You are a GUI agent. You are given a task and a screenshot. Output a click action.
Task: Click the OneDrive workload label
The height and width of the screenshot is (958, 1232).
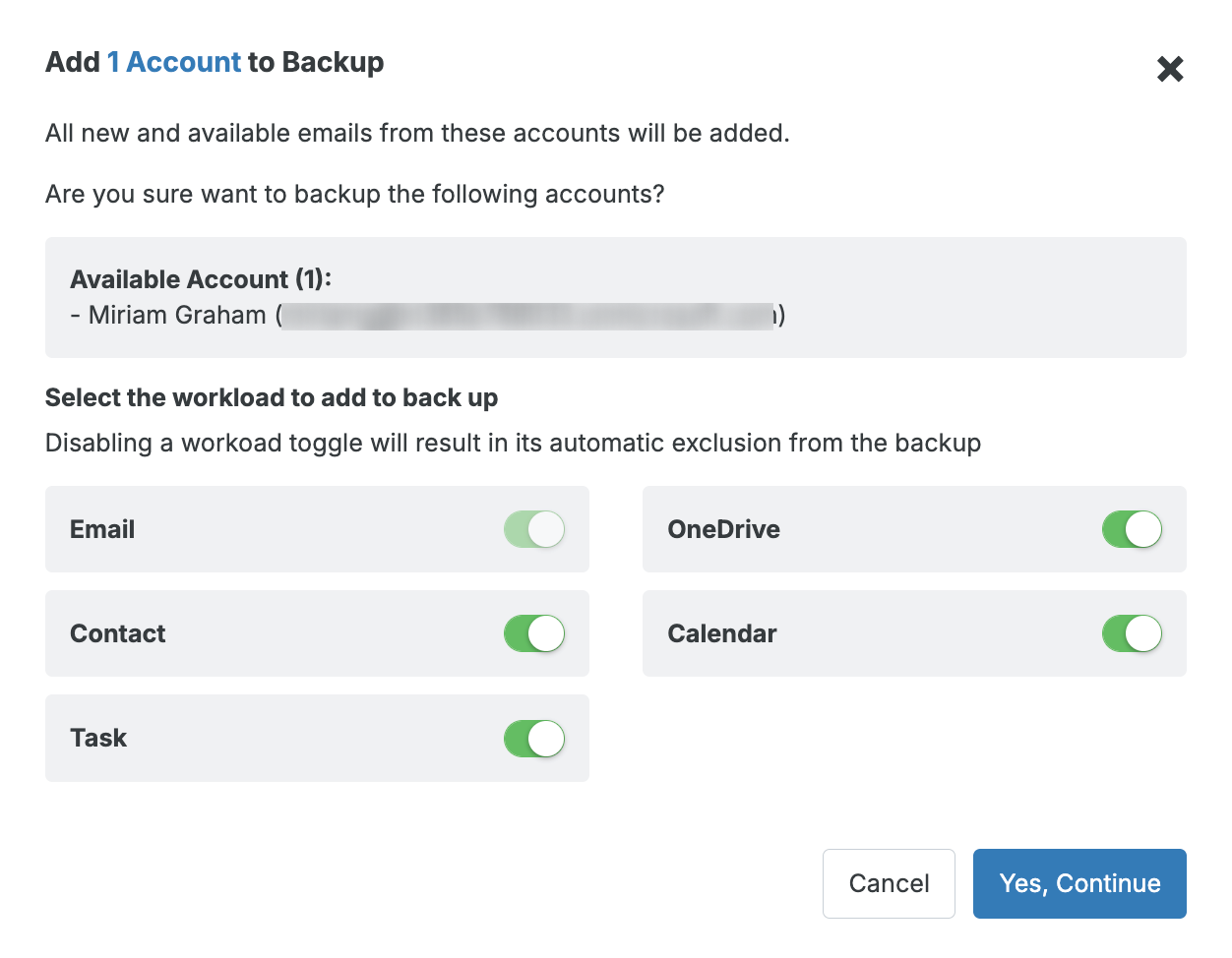click(x=723, y=529)
